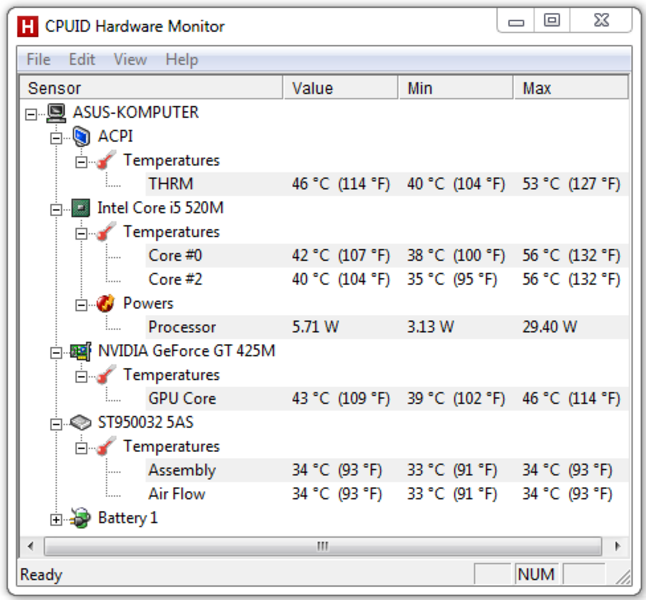Click the Battery 1 plug icon
Viewport: 646px width, 600px height.
coord(81,518)
